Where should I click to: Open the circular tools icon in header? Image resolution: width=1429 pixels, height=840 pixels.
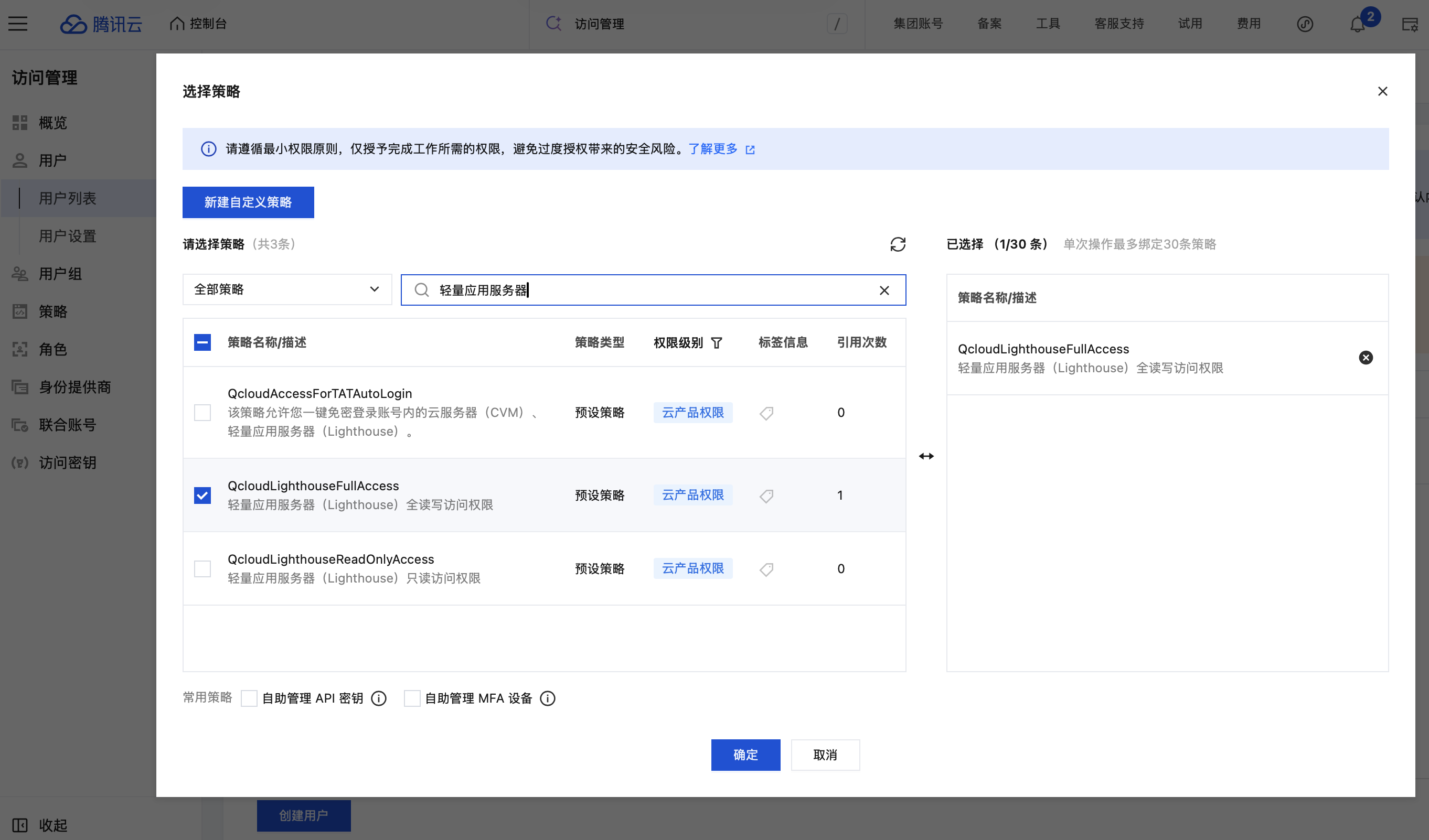click(1305, 24)
